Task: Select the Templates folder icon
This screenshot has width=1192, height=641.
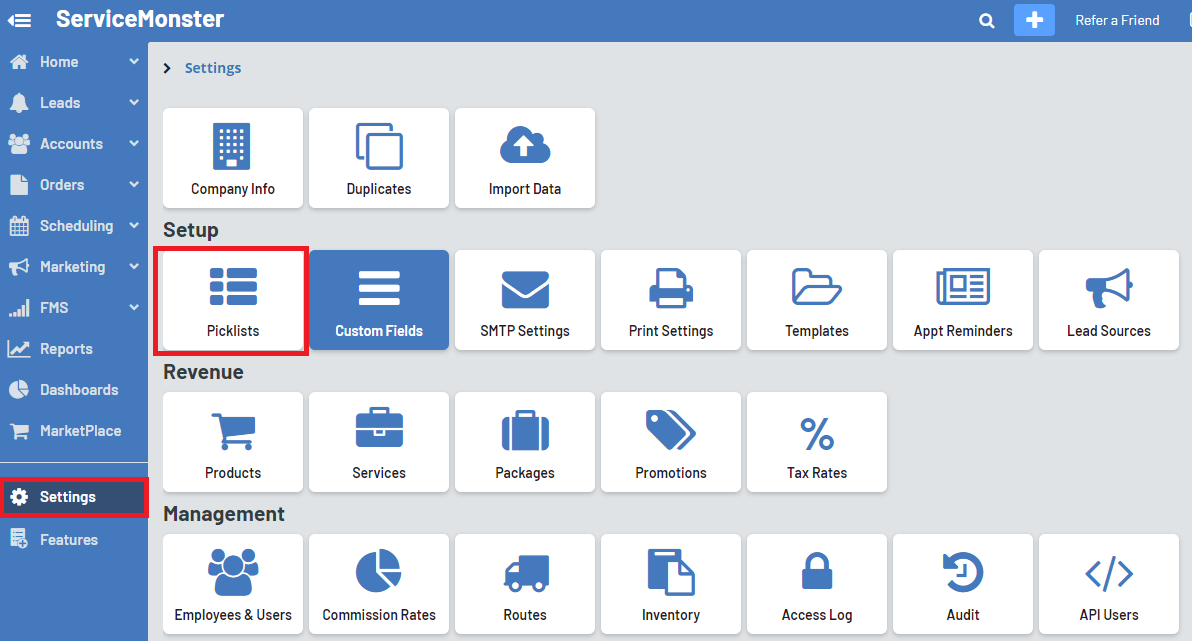Action: (x=817, y=288)
